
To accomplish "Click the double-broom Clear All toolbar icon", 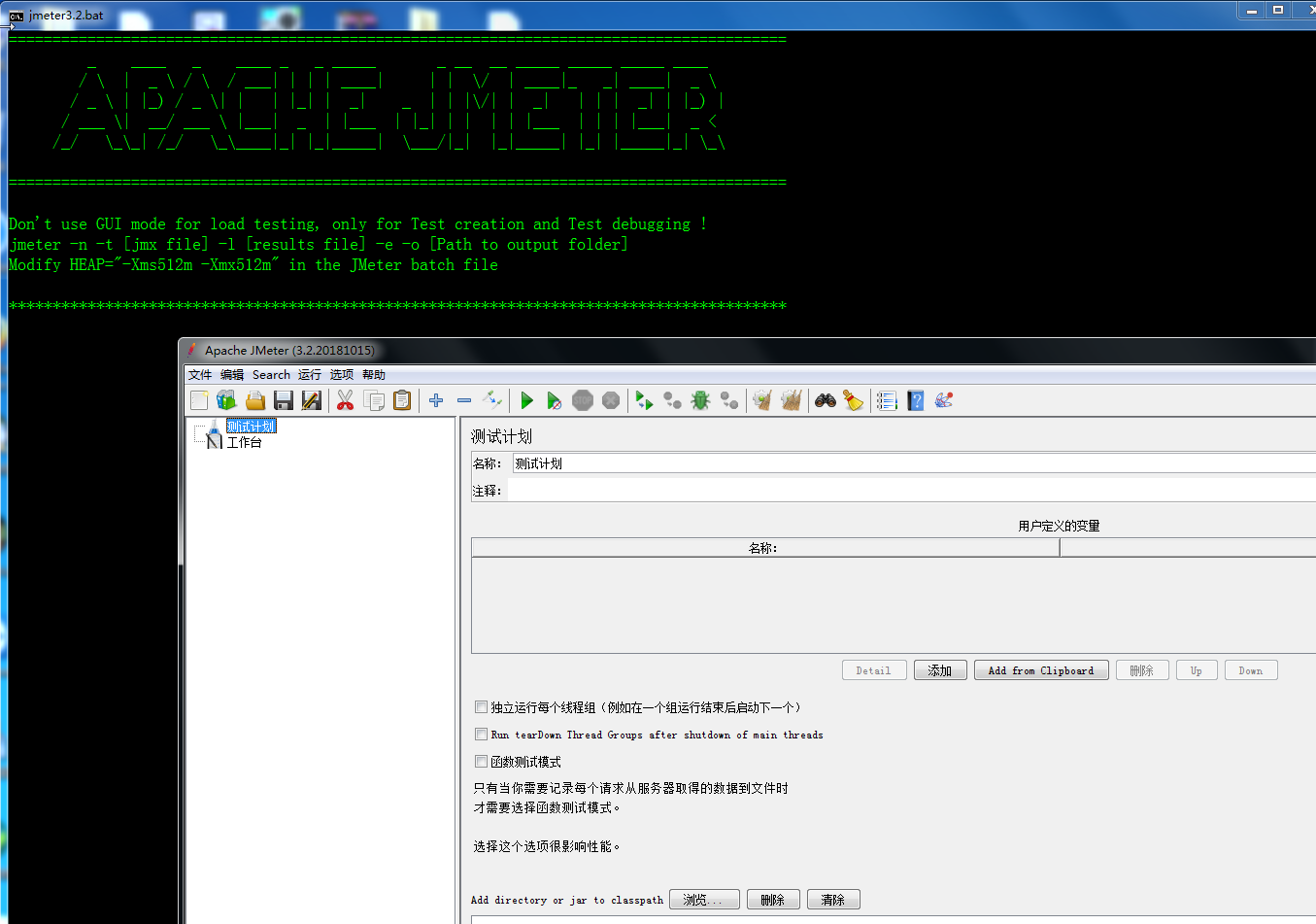I will click(x=792, y=400).
